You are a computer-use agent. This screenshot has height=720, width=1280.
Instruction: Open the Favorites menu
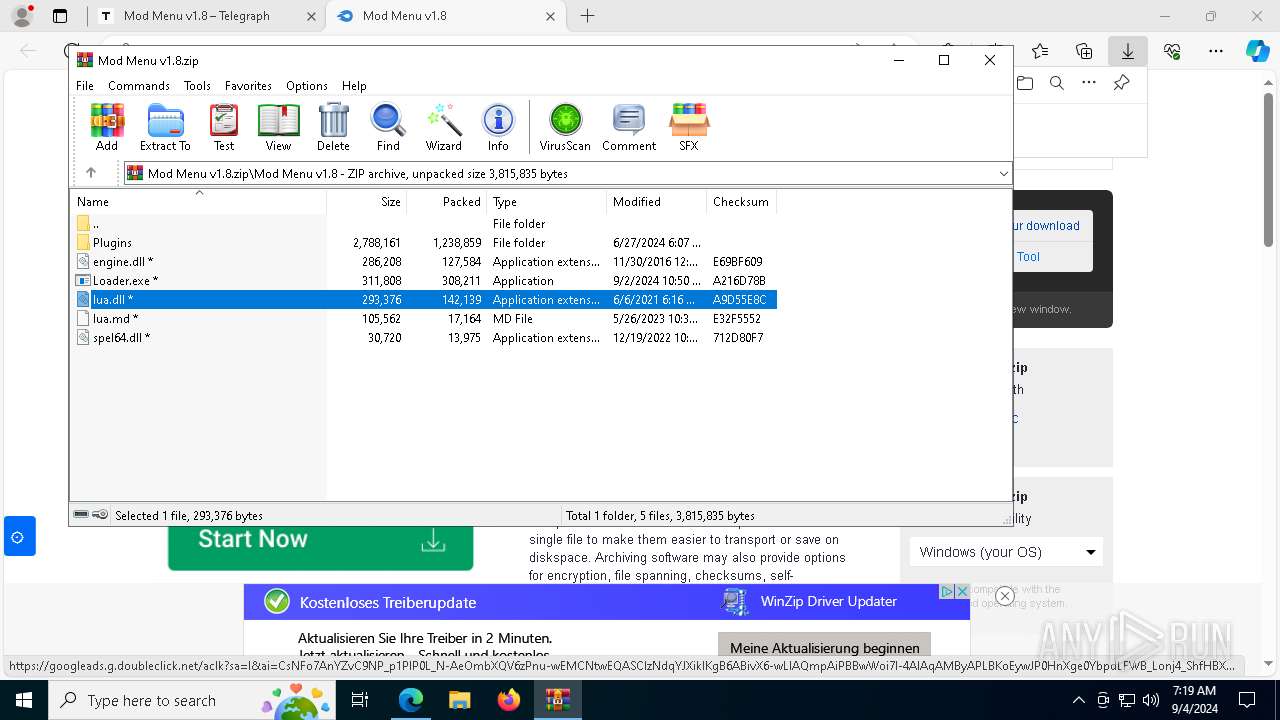(248, 86)
